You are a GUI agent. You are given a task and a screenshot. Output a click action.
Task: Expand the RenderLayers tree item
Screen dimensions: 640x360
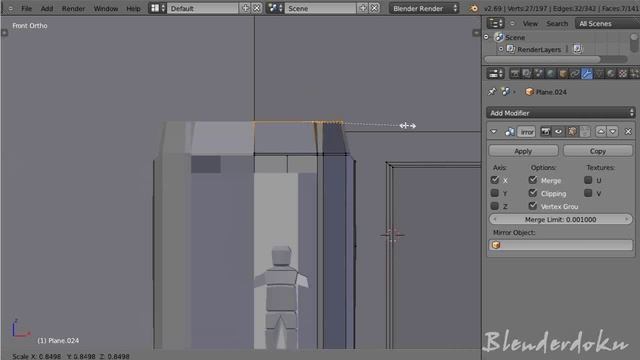501,49
